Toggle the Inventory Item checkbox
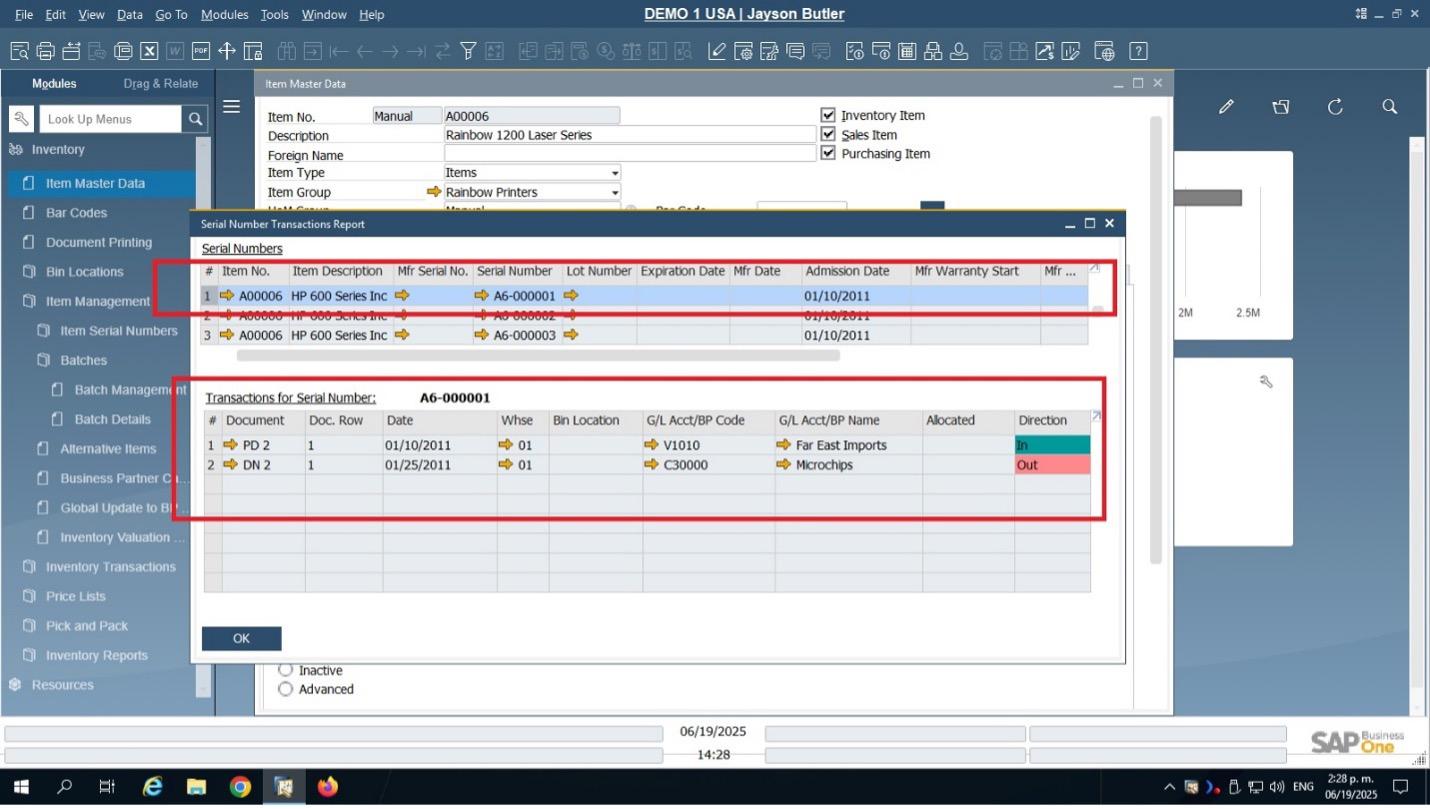 828,115
